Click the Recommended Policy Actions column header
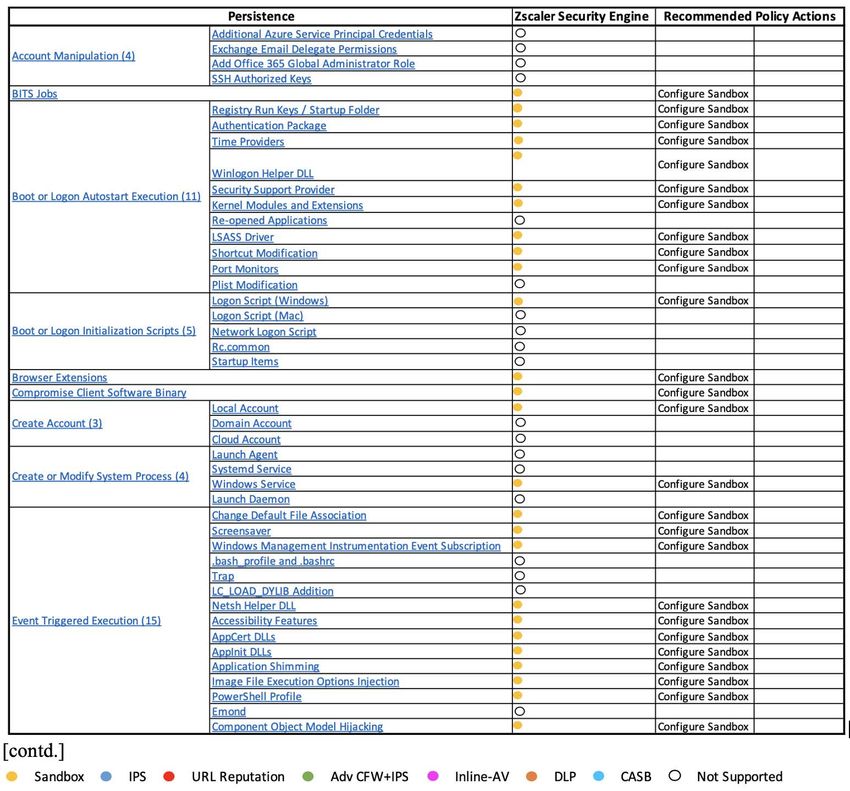Screen dimensions: 850x791 [750, 17]
